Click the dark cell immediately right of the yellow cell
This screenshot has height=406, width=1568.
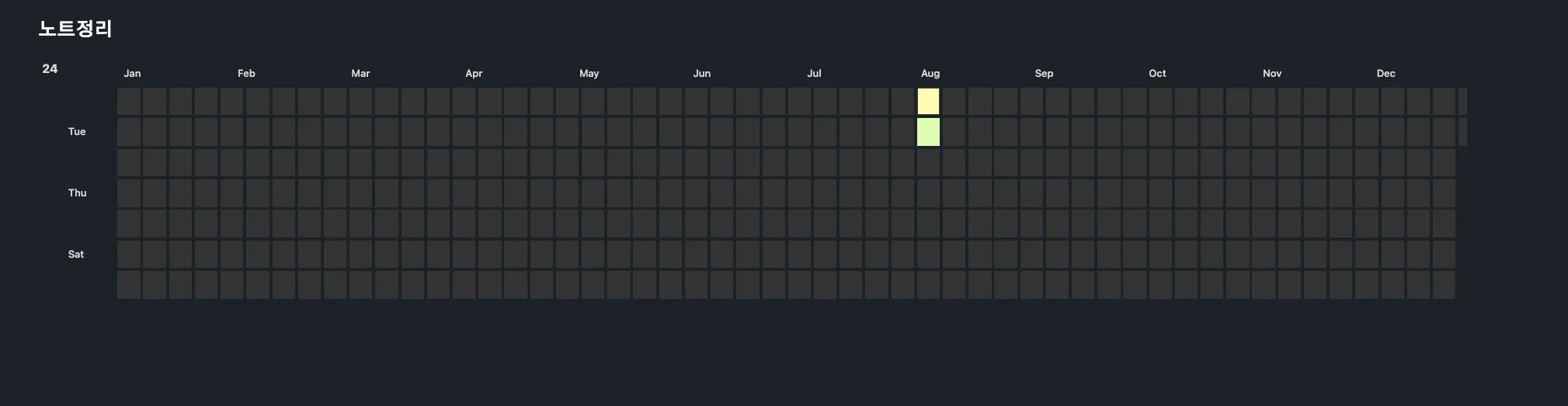click(954, 101)
